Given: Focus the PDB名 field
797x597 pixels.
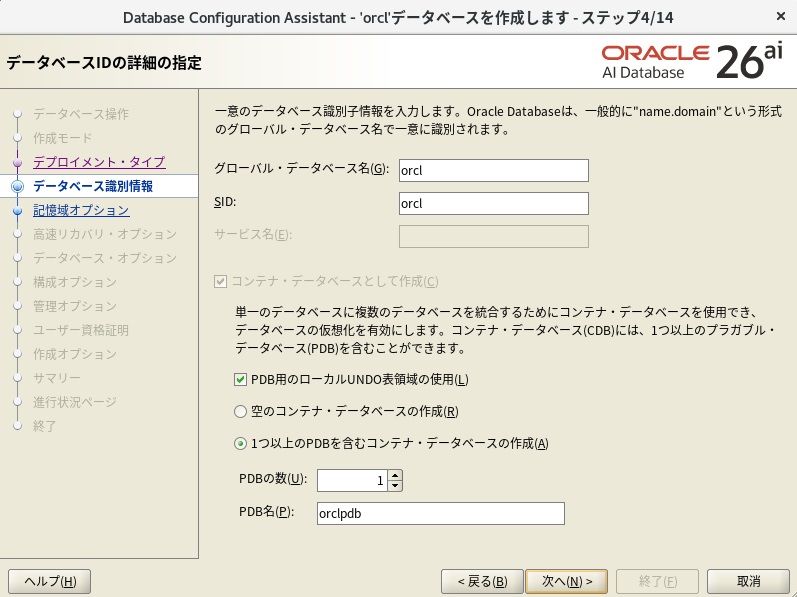Looking at the screenshot, I should click(x=441, y=513).
